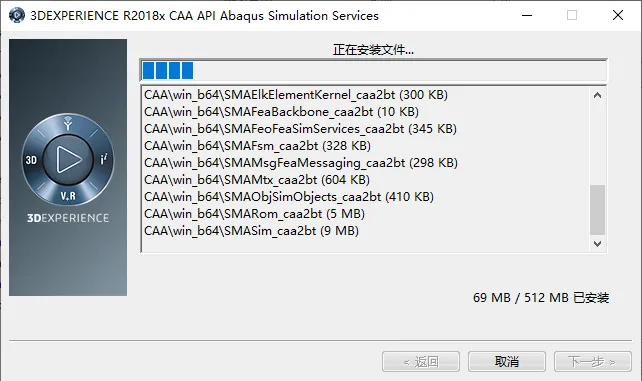
Task: Minimize the installer window
Action: pos(527,16)
